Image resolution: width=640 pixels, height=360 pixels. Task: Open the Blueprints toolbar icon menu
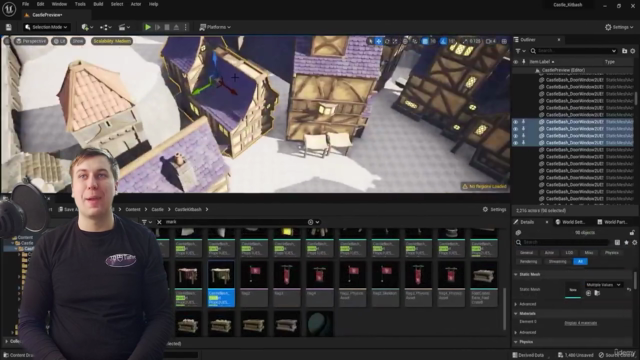coord(106,27)
